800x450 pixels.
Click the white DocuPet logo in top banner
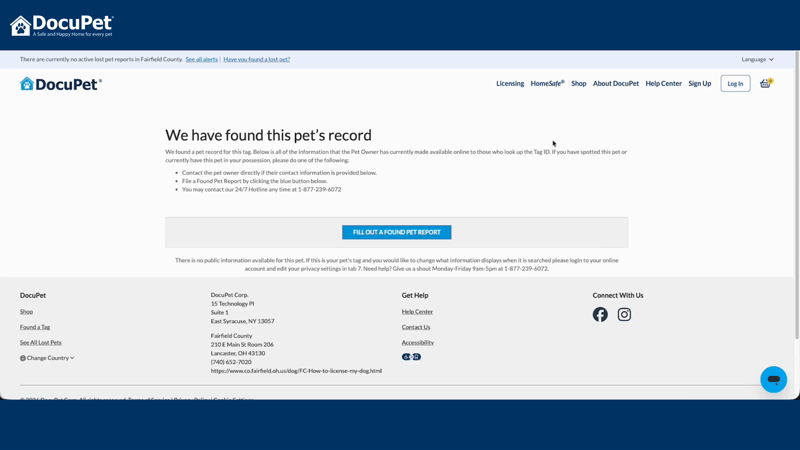(x=62, y=26)
